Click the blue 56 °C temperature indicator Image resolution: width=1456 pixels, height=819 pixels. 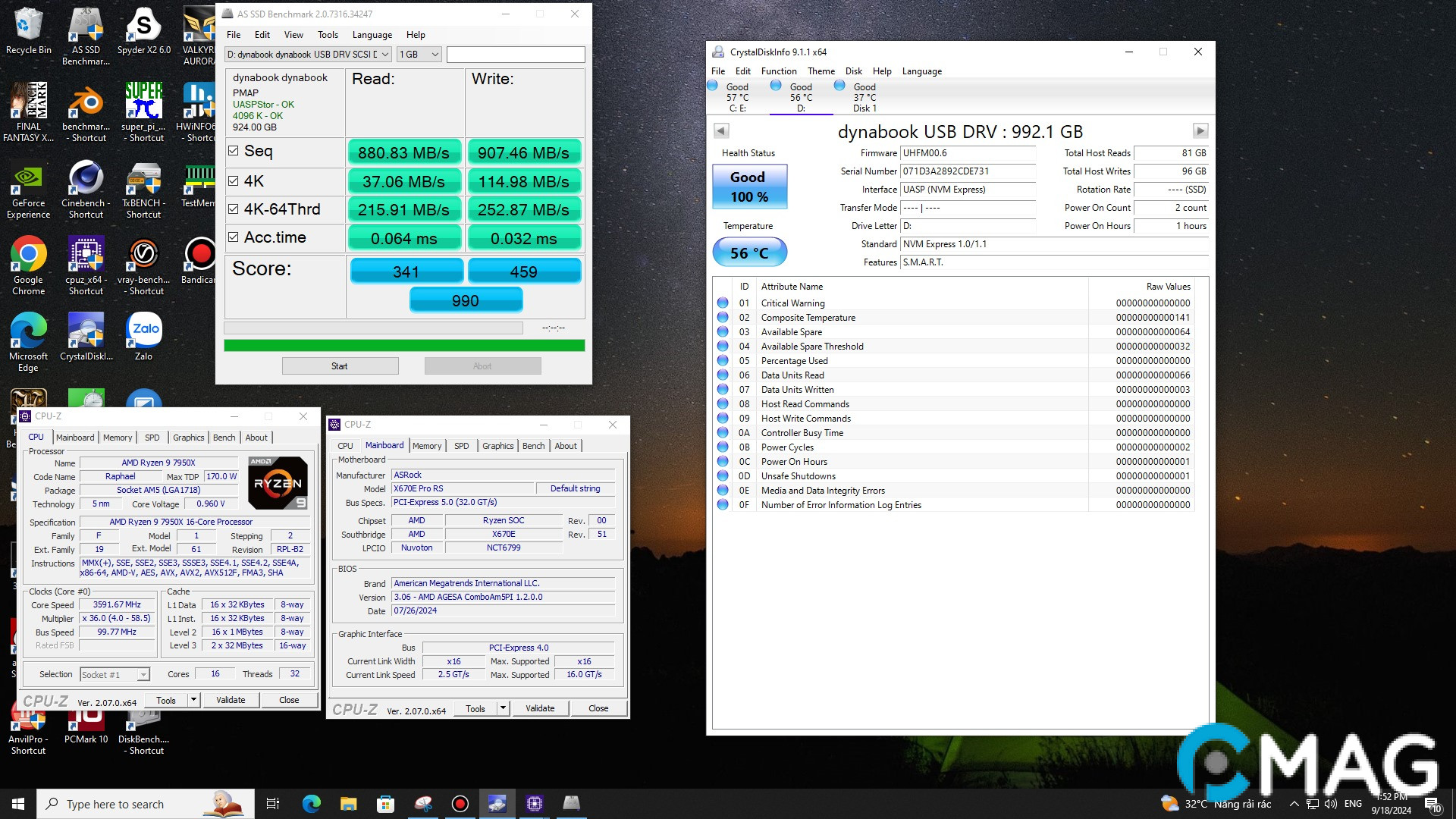(x=749, y=253)
